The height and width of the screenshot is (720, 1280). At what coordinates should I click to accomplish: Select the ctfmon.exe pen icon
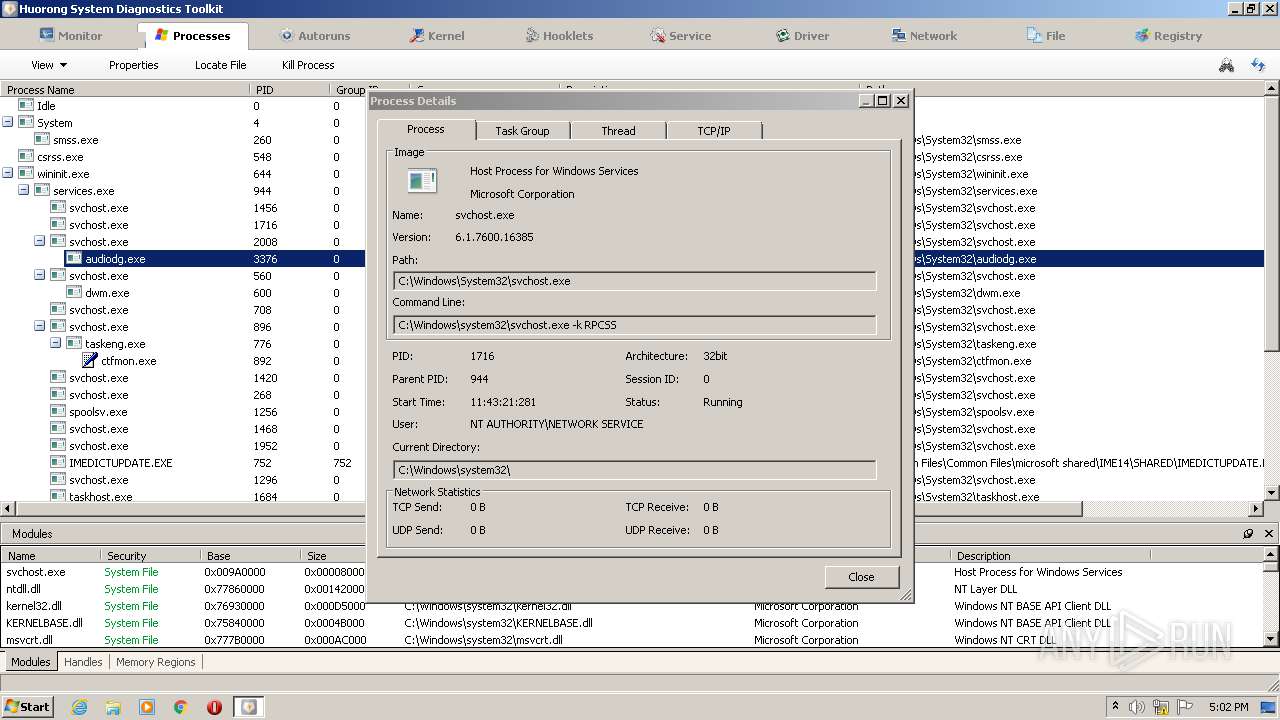(x=90, y=360)
